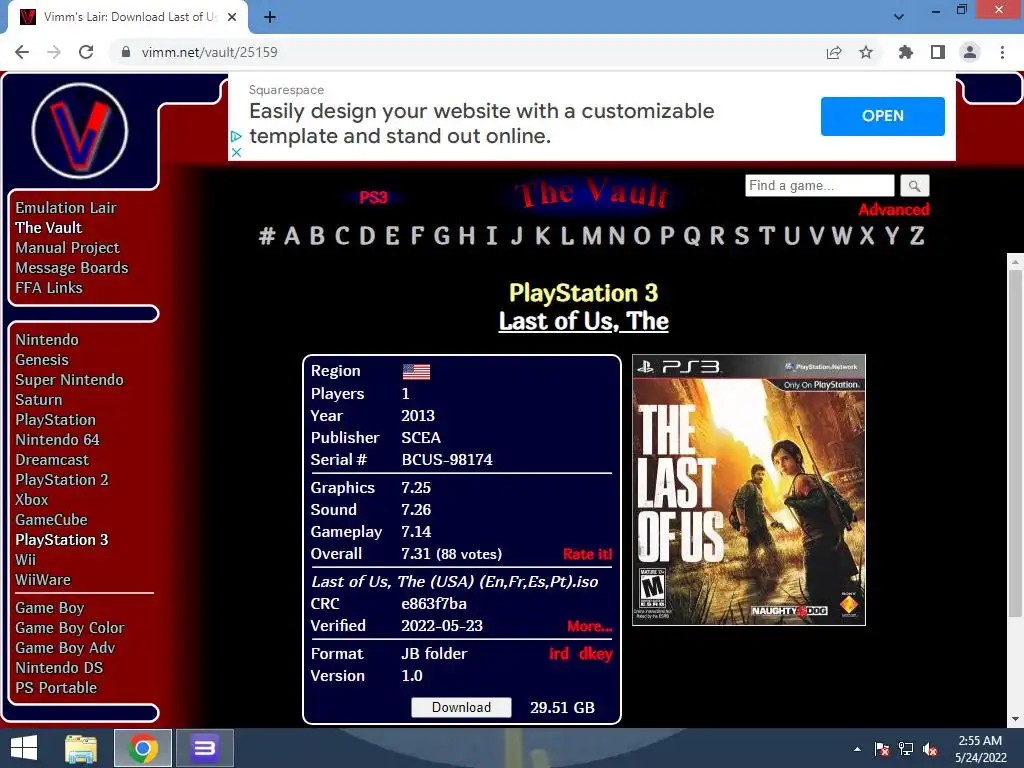Click the Find a game search field
Screen dimensions: 1024x768
tap(820, 185)
